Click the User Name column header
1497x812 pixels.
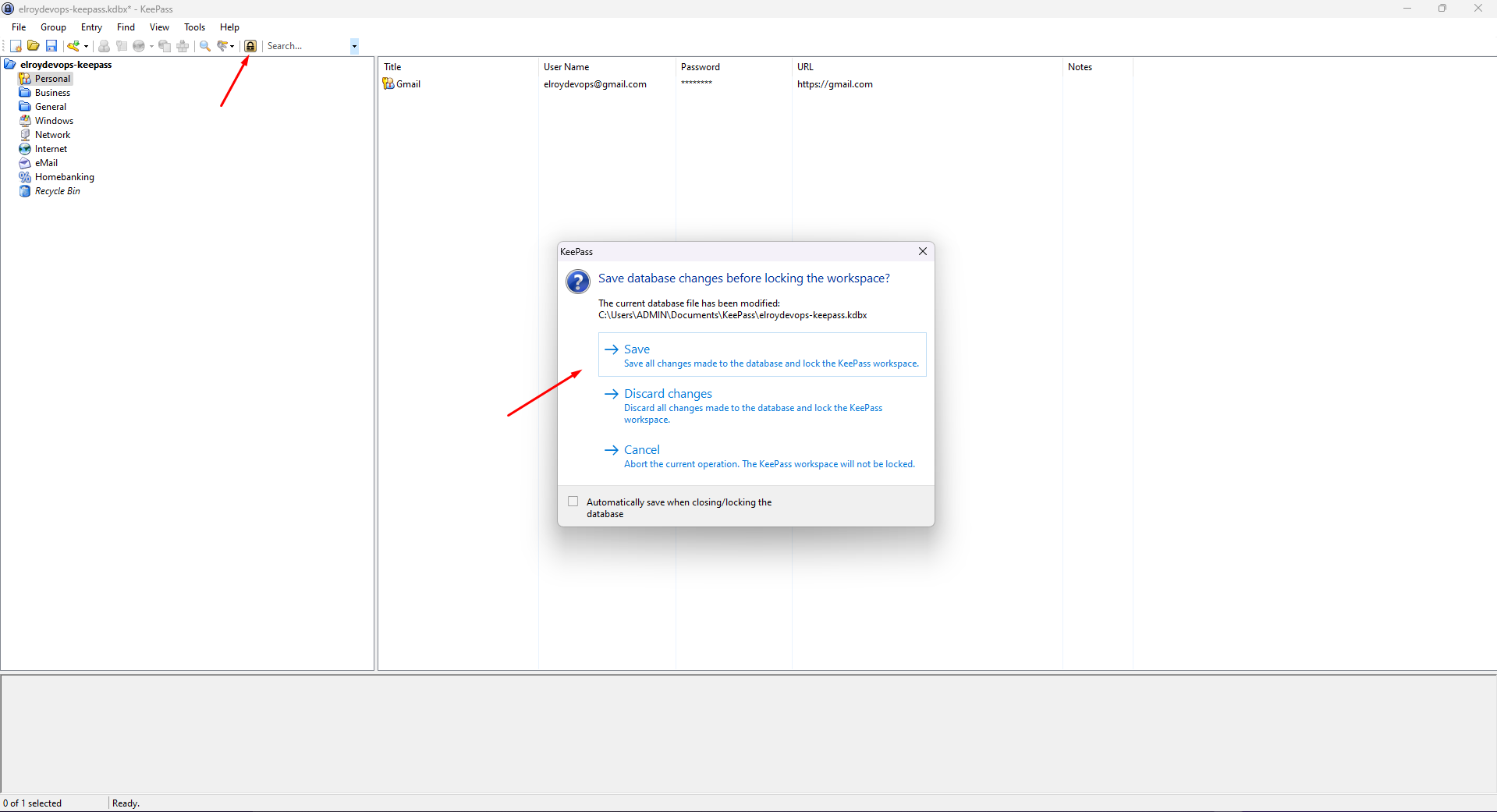[607, 67]
